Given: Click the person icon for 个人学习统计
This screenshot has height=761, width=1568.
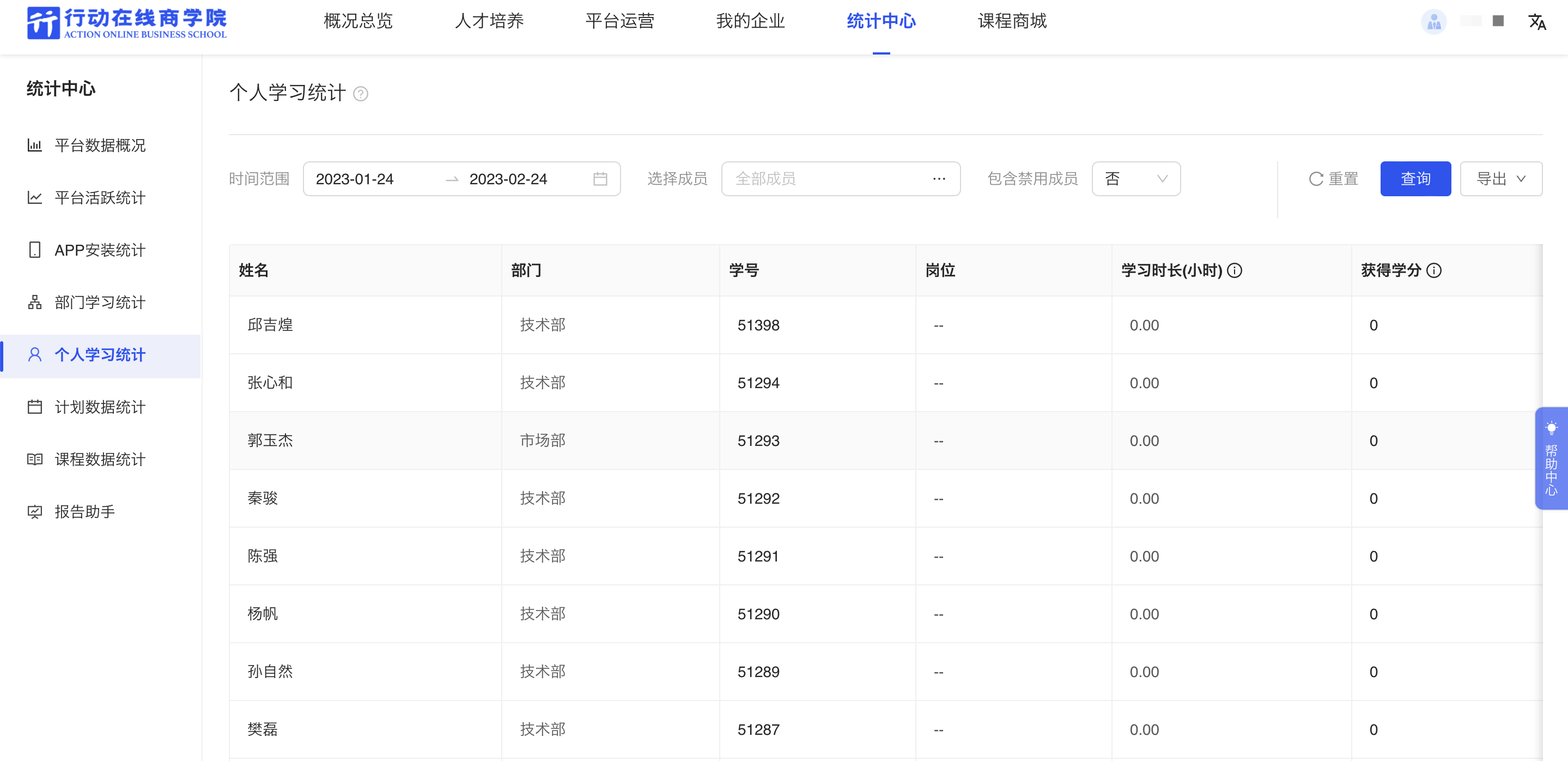Looking at the screenshot, I should pos(35,355).
